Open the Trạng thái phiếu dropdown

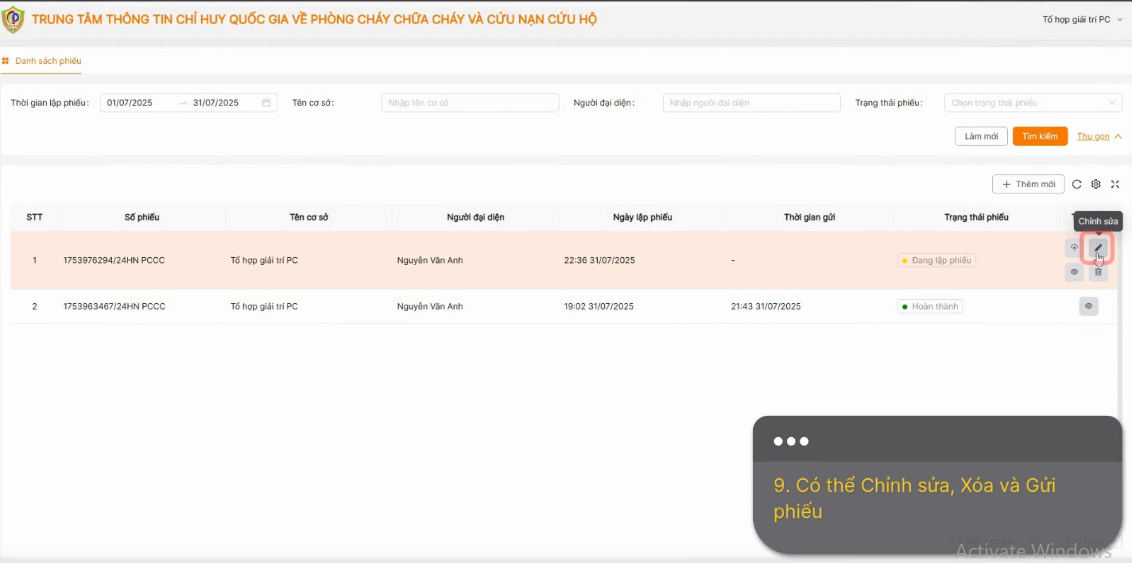pyautogui.click(x=1033, y=102)
